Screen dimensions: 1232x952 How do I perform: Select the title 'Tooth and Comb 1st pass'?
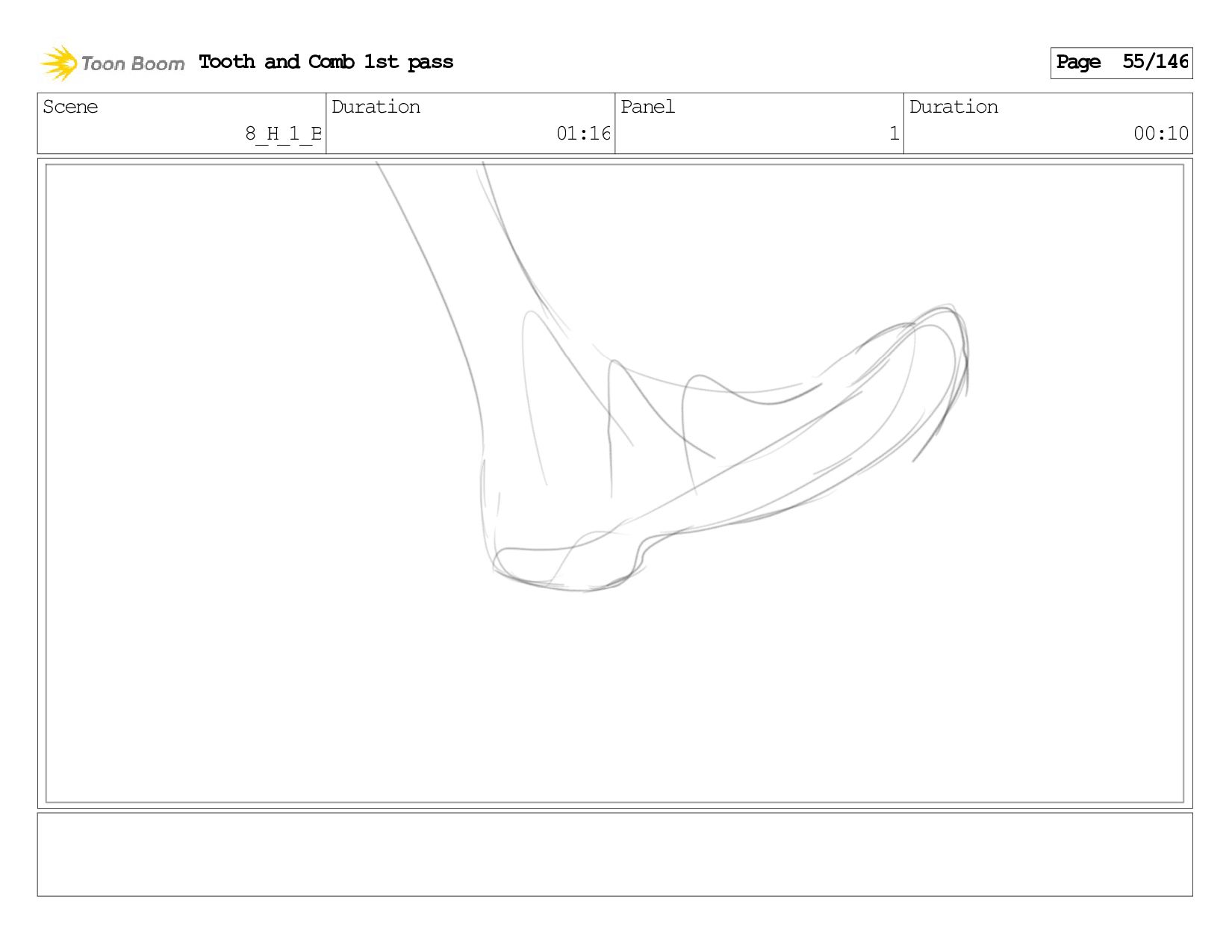pyautogui.click(x=326, y=62)
